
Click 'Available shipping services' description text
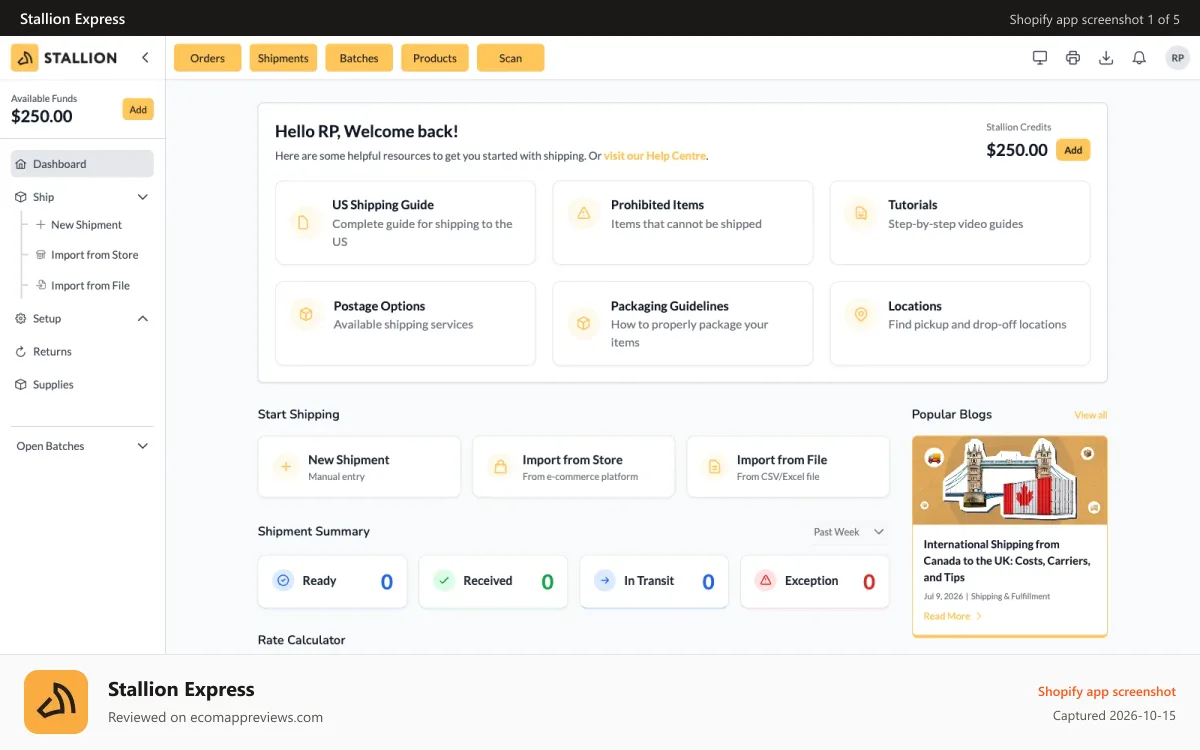pyautogui.click(x=404, y=325)
